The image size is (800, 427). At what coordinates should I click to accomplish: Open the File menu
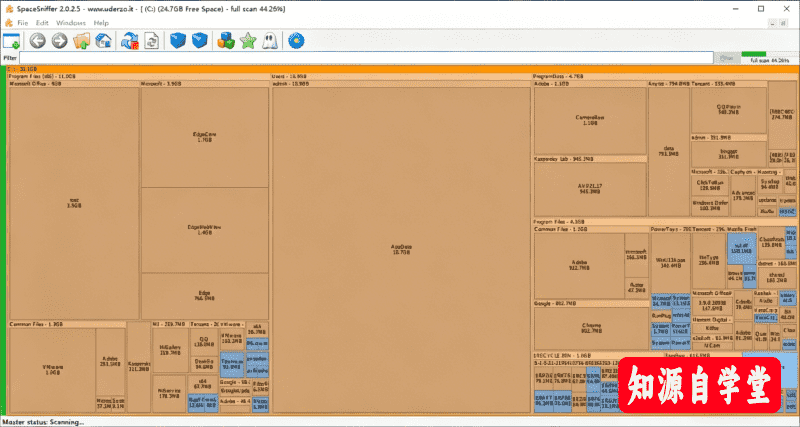click(23, 23)
